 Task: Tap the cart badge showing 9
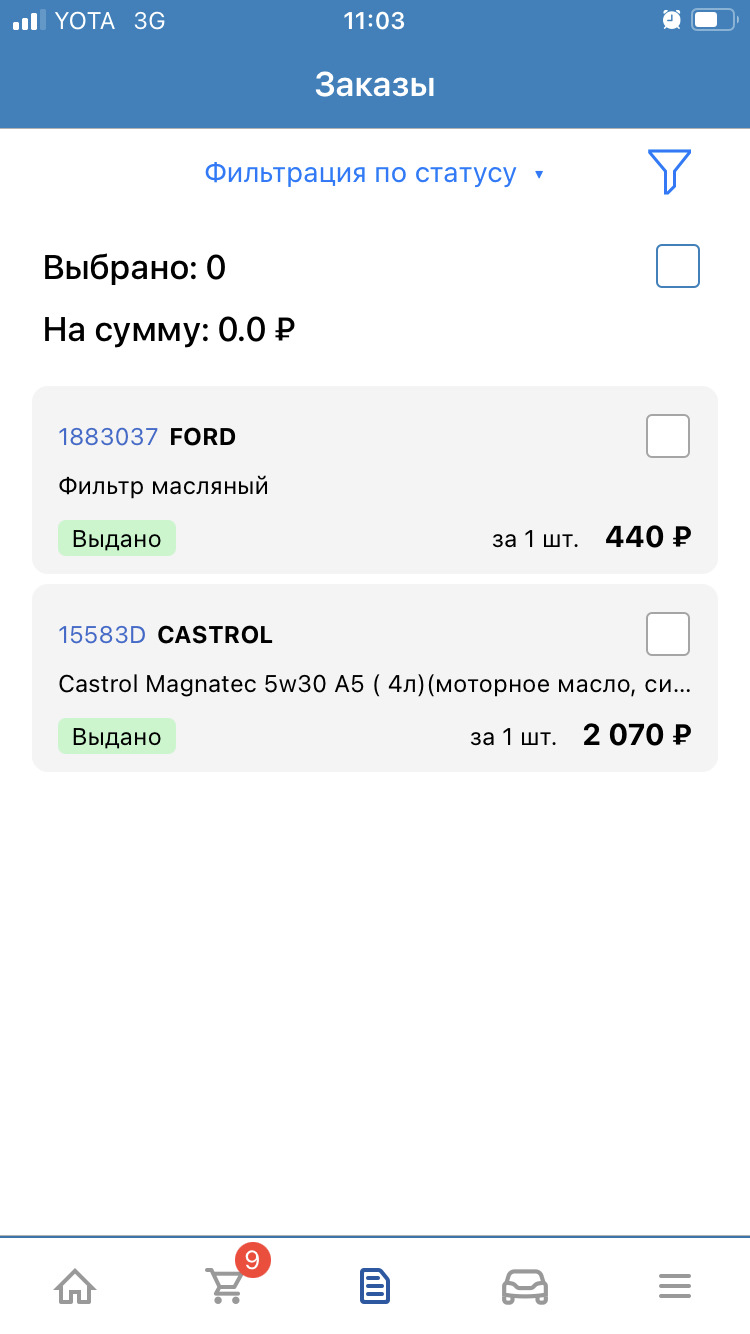pyautogui.click(x=251, y=1260)
